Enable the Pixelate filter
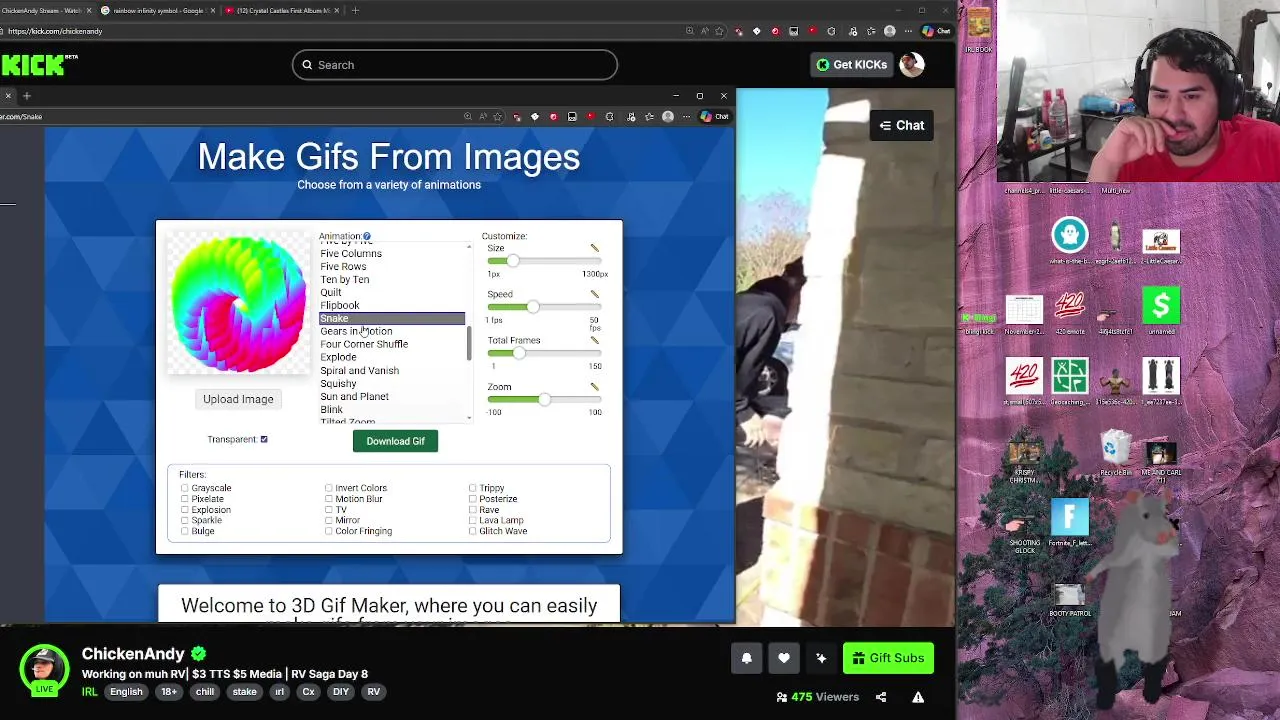Image resolution: width=1280 pixels, height=720 pixels. [185, 499]
